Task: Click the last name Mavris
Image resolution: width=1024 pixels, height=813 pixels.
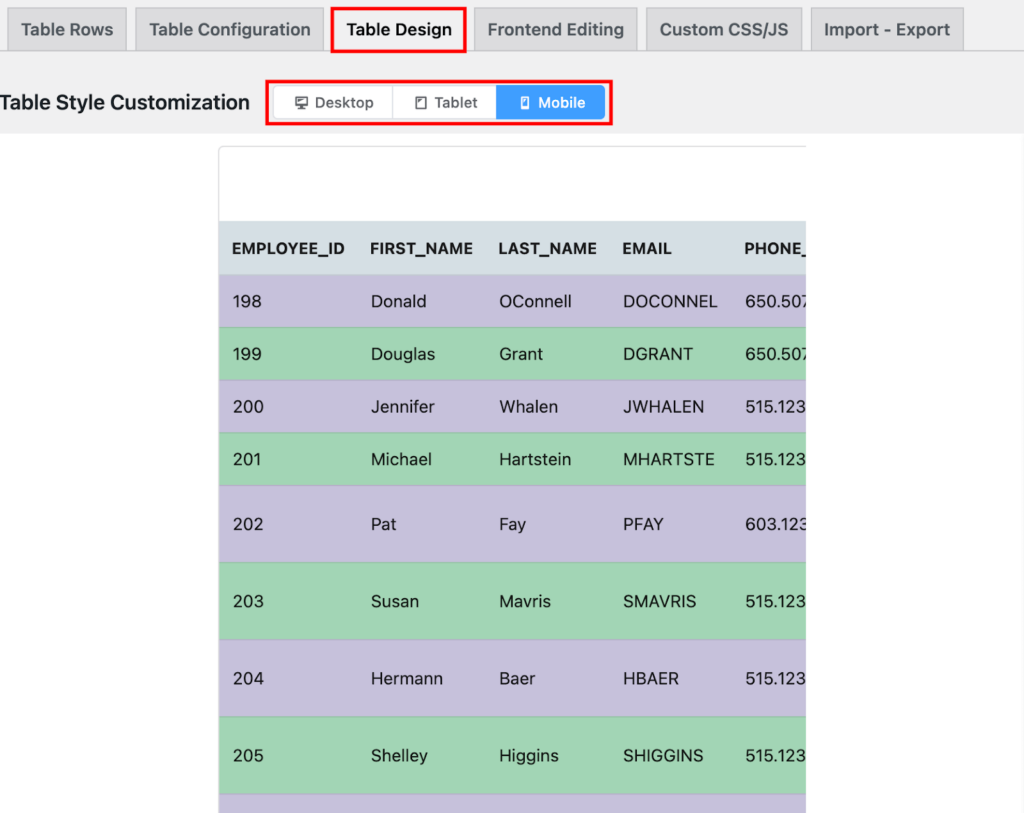Action: click(x=525, y=601)
